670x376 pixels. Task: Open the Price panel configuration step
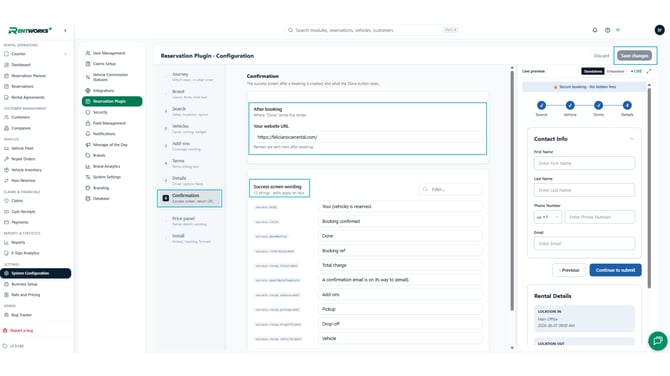pos(190,221)
